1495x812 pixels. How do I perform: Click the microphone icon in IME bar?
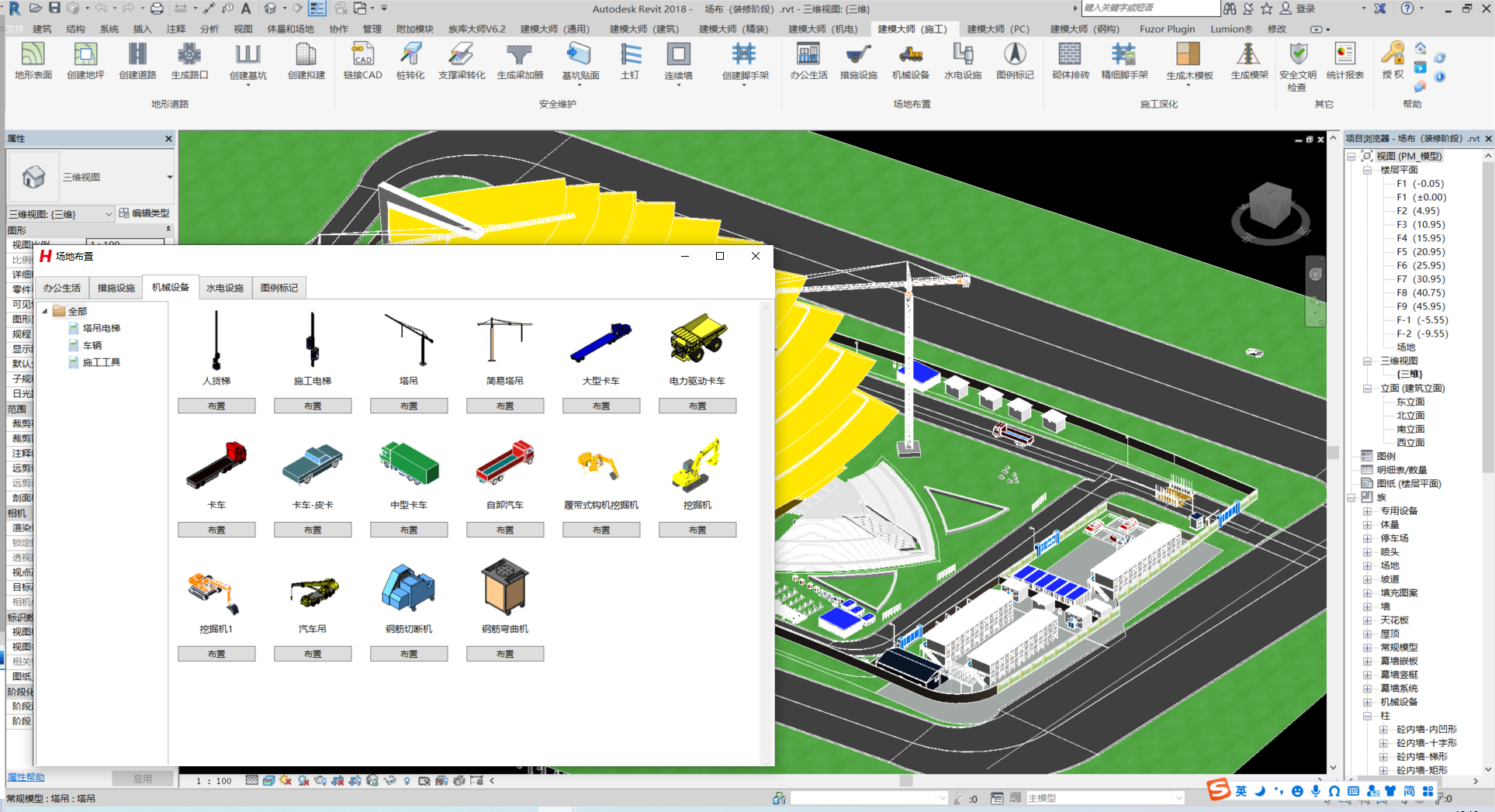(x=1316, y=791)
